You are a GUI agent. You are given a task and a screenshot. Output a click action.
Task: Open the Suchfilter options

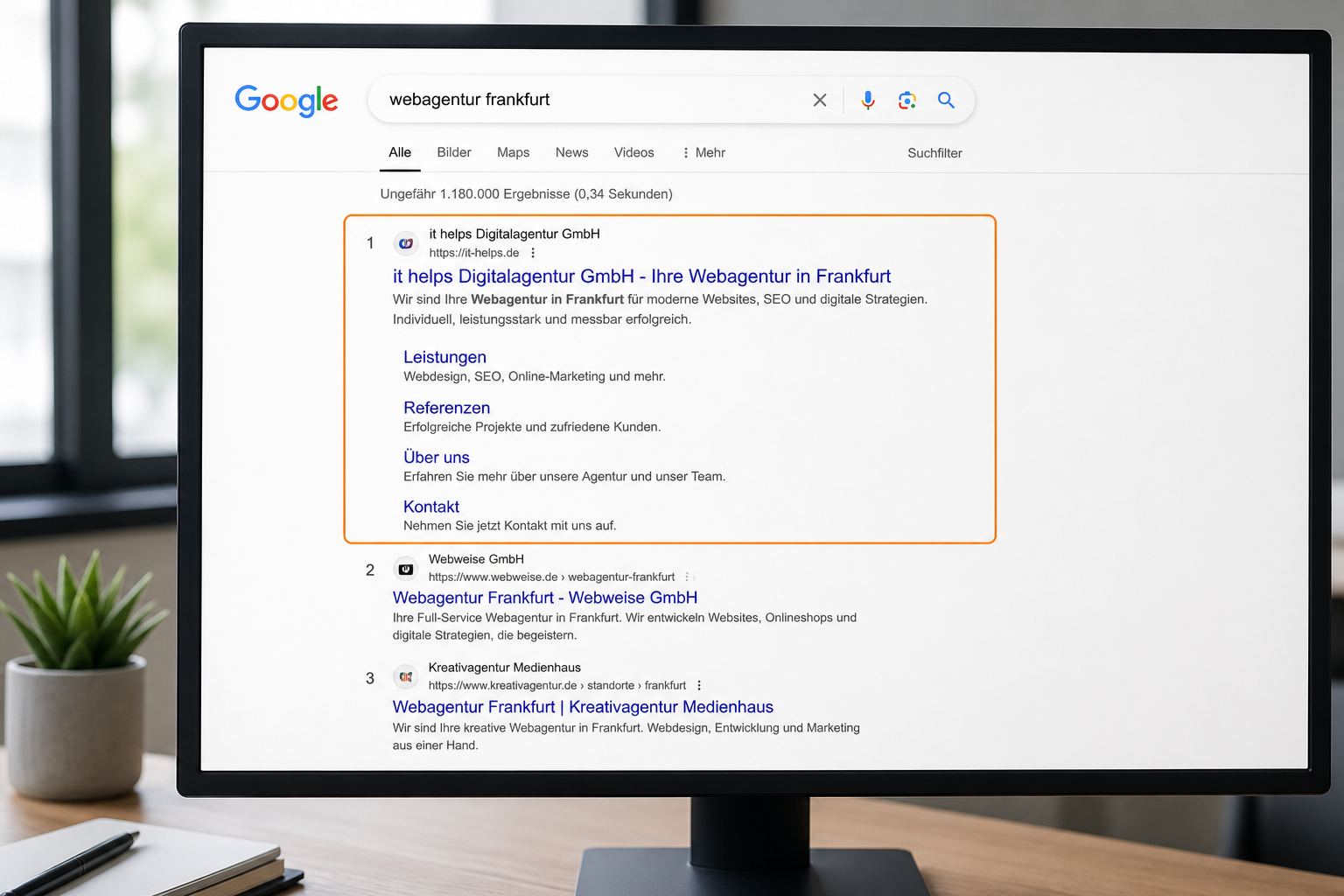934,153
